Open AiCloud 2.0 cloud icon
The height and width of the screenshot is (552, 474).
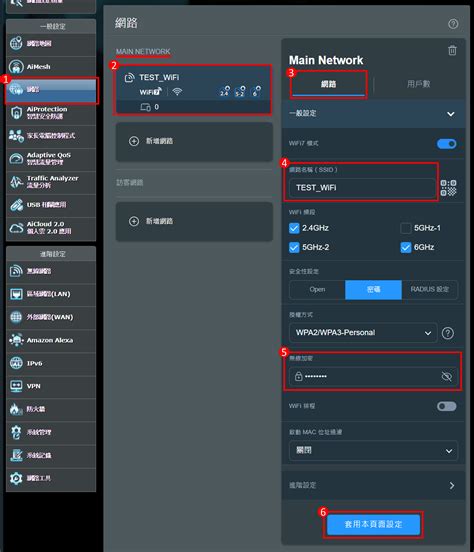[16, 228]
